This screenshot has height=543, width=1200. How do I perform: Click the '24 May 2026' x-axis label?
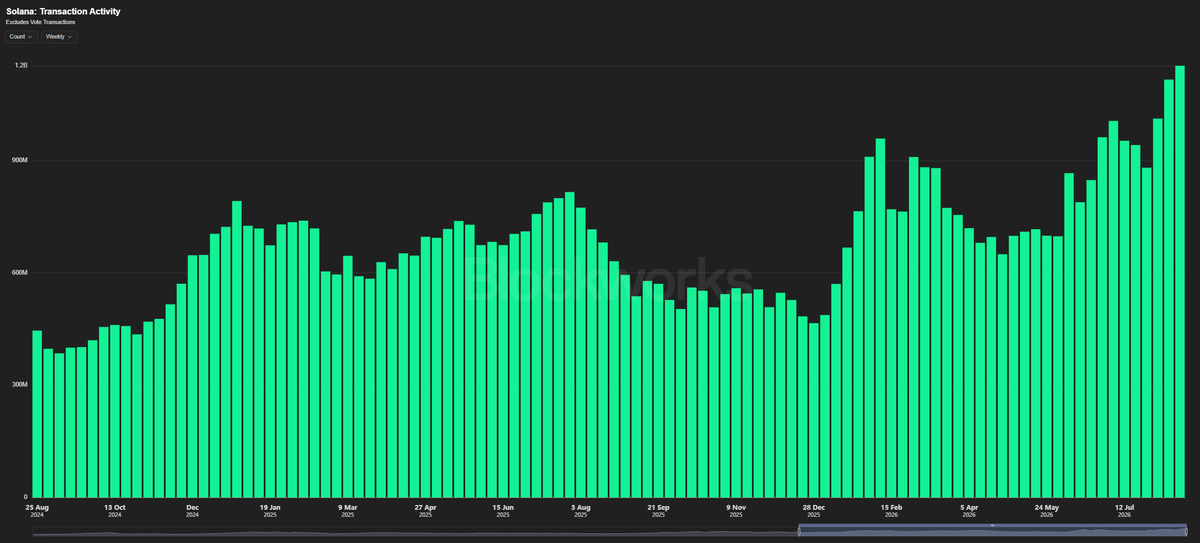1047,510
